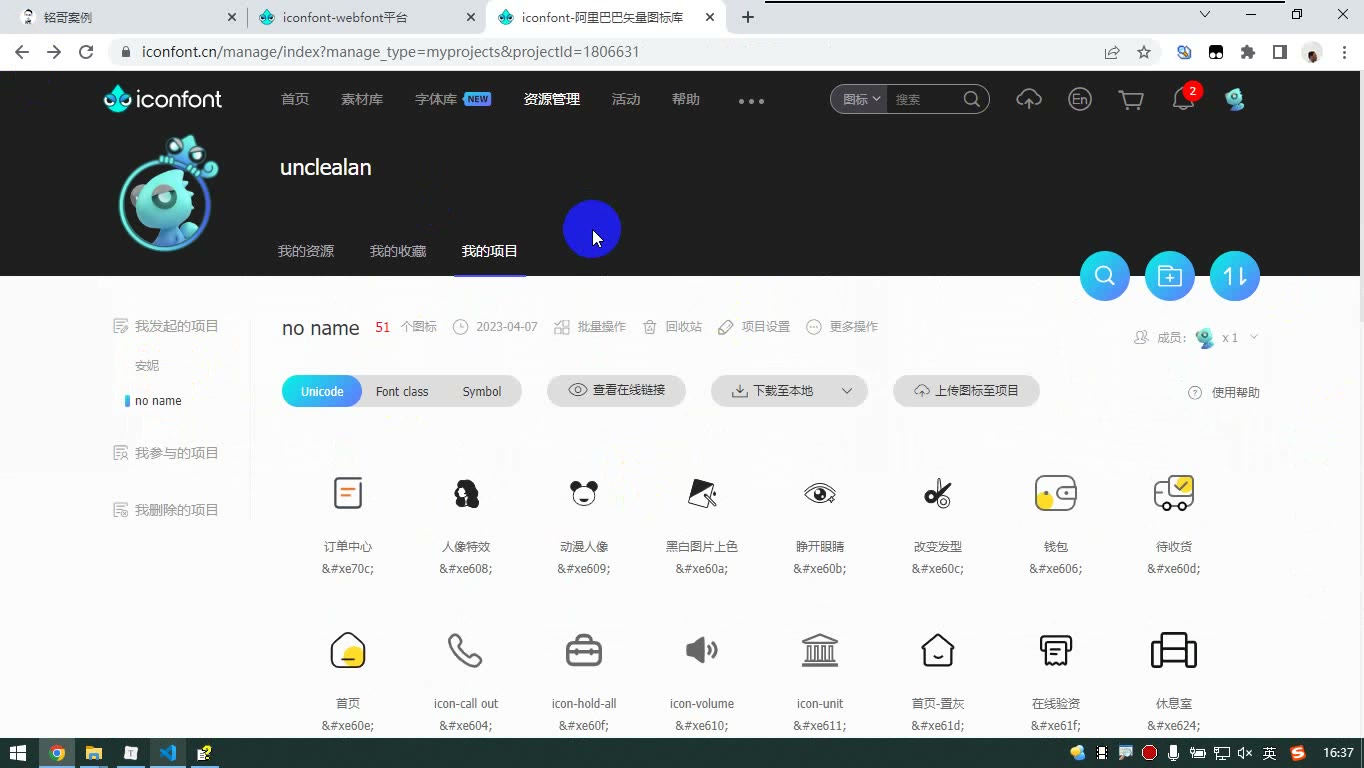The width and height of the screenshot is (1364, 768).
Task: Click the round new project folder button
Action: pos(1170,276)
